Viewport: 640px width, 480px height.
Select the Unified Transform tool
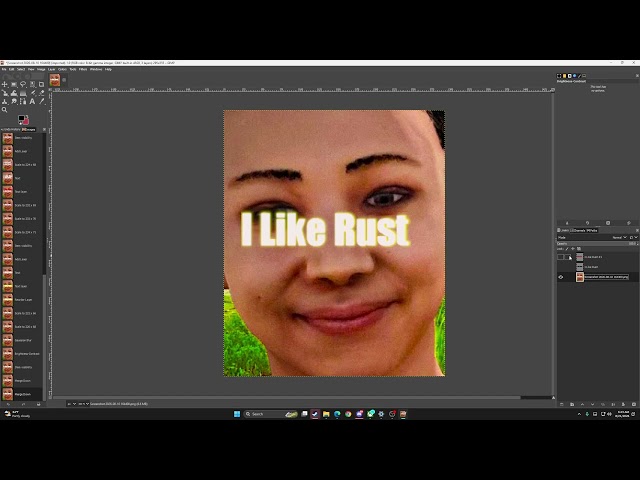pos(5,93)
